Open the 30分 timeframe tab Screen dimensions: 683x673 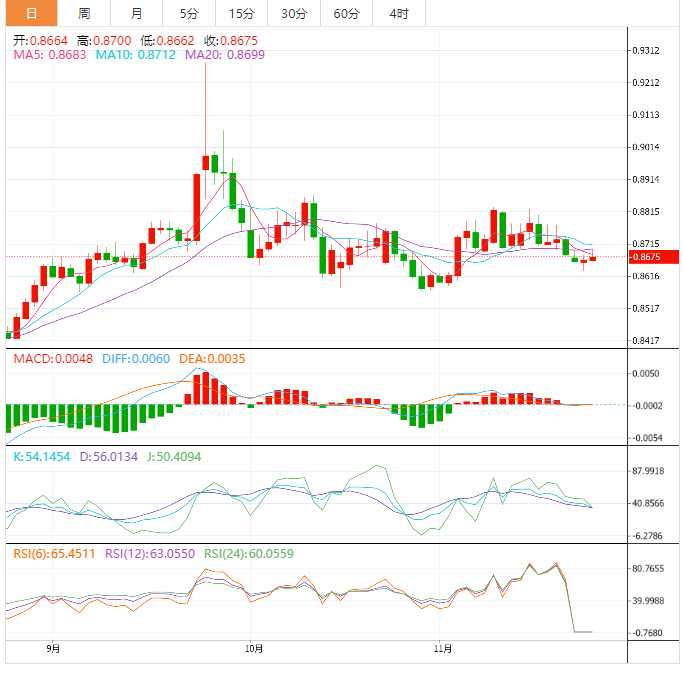click(x=294, y=13)
